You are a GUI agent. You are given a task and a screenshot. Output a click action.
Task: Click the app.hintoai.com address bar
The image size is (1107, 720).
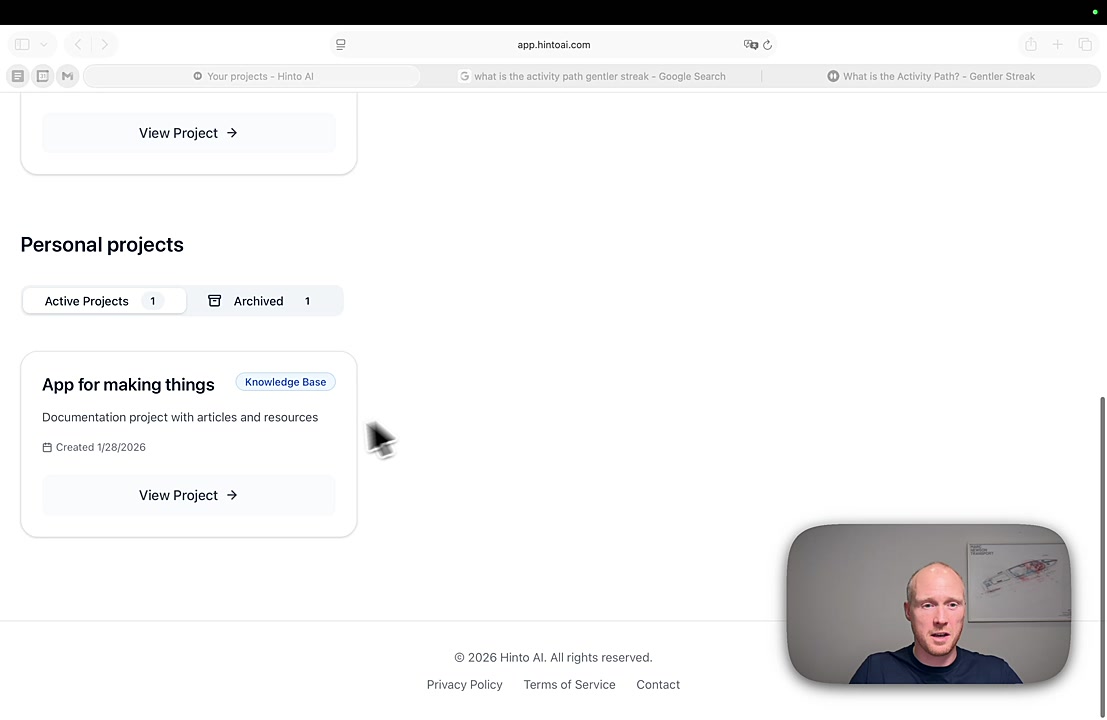(553, 44)
